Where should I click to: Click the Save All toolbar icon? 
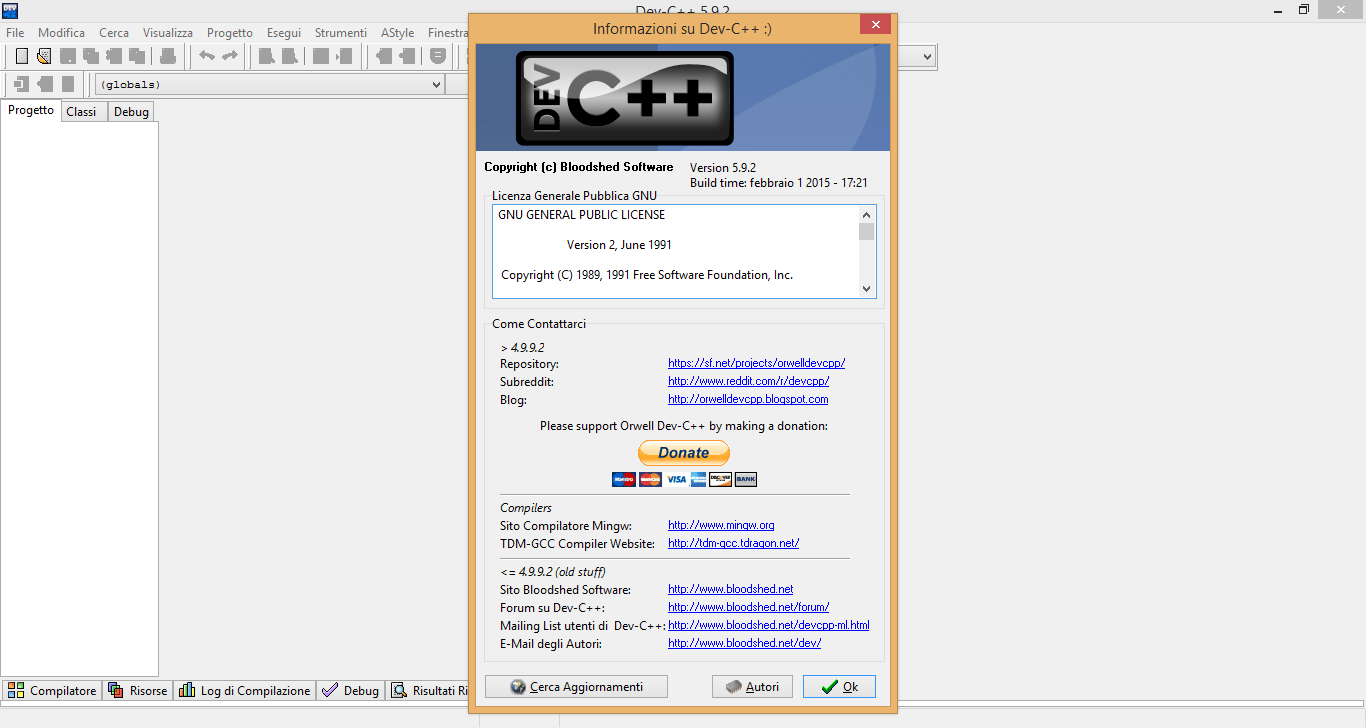[91, 56]
